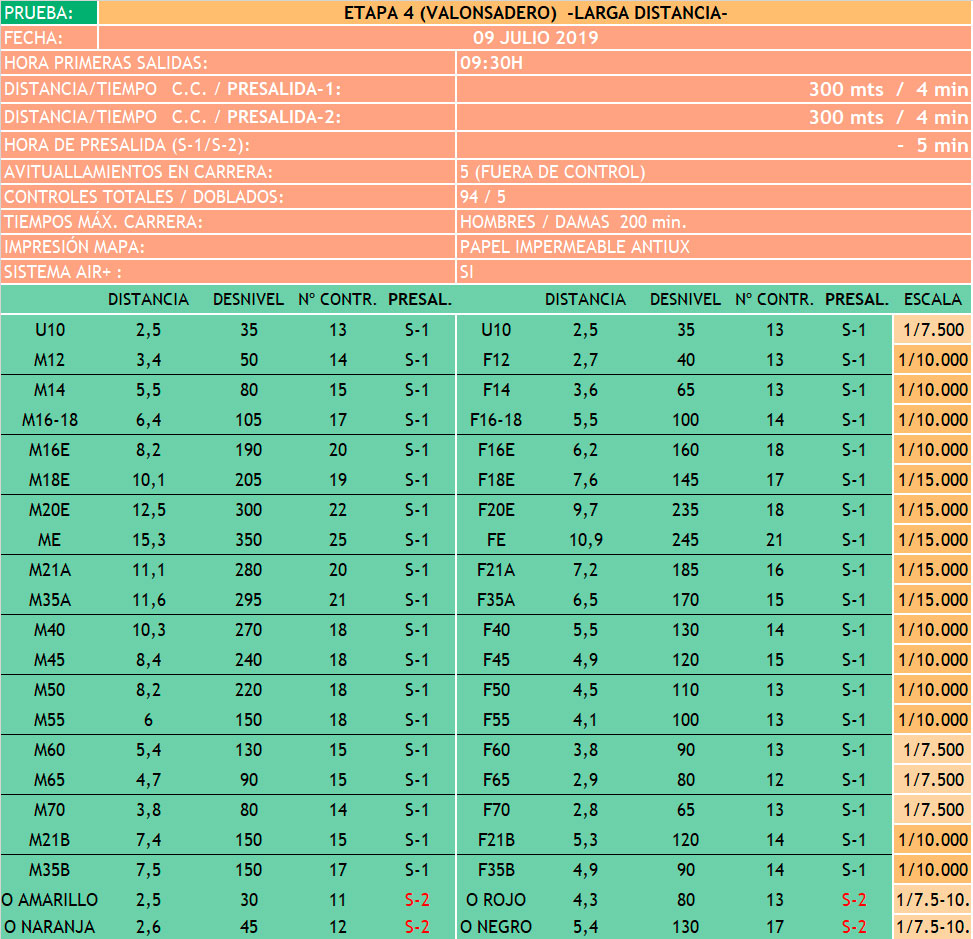Select the ESCALA column header
The height and width of the screenshot is (939, 973).
tap(932, 299)
